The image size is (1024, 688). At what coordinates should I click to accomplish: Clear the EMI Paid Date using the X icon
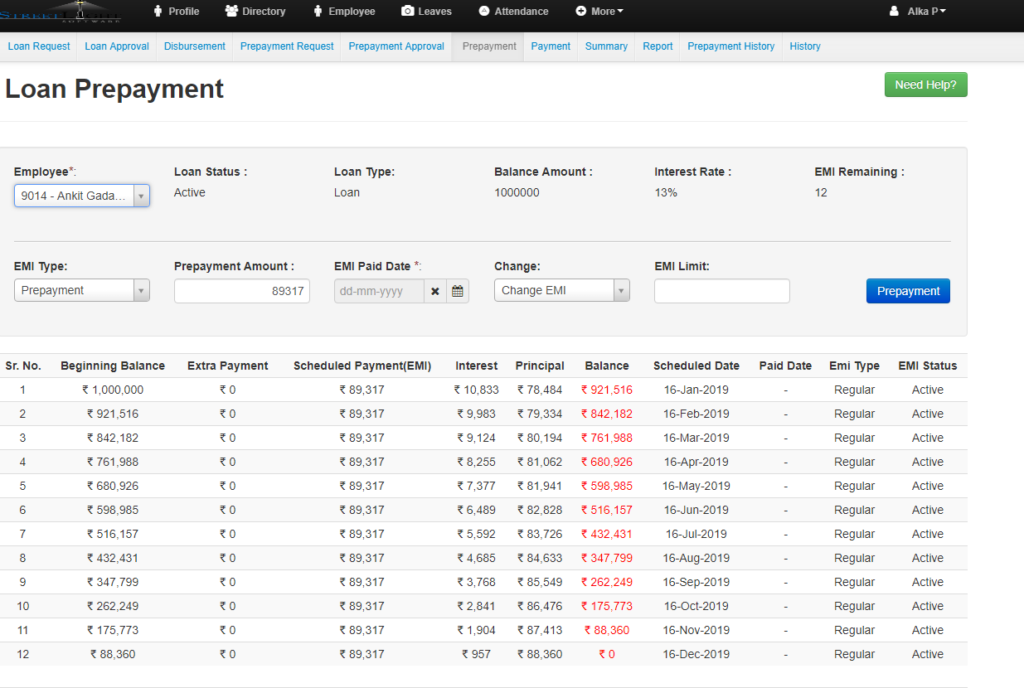coord(435,291)
